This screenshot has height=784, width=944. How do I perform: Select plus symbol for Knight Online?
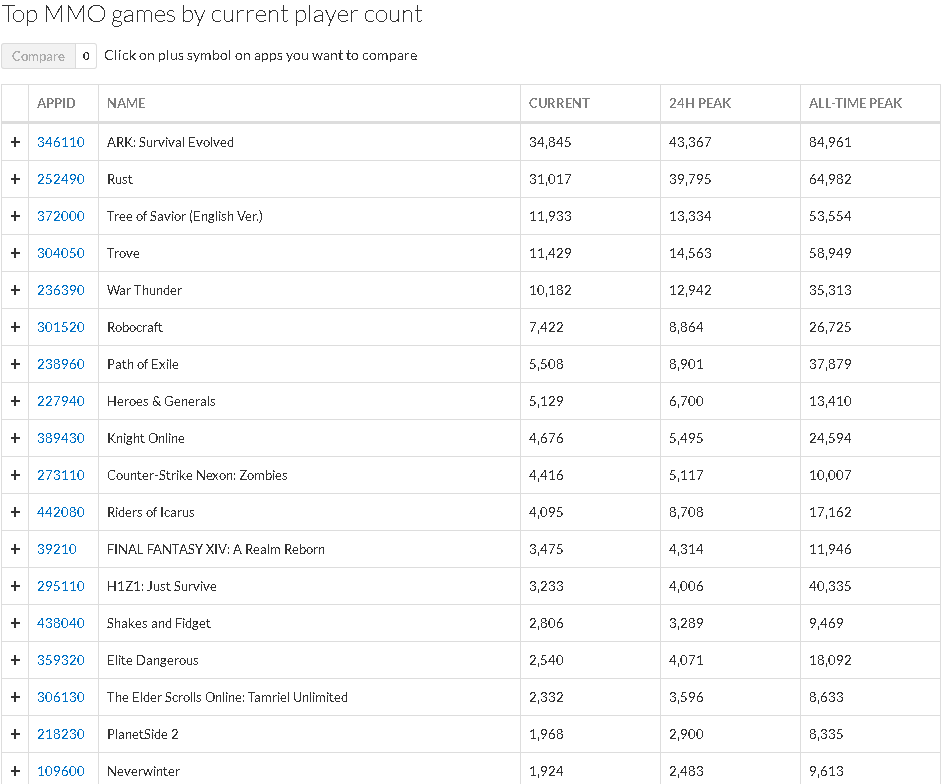(15, 438)
